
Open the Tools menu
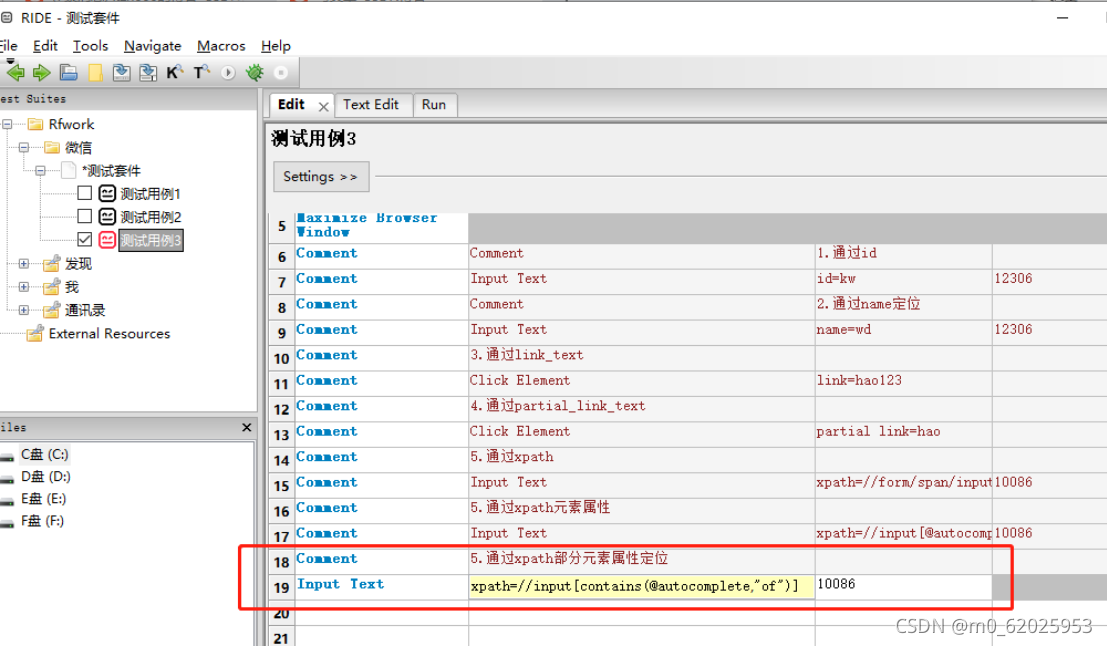click(x=90, y=45)
